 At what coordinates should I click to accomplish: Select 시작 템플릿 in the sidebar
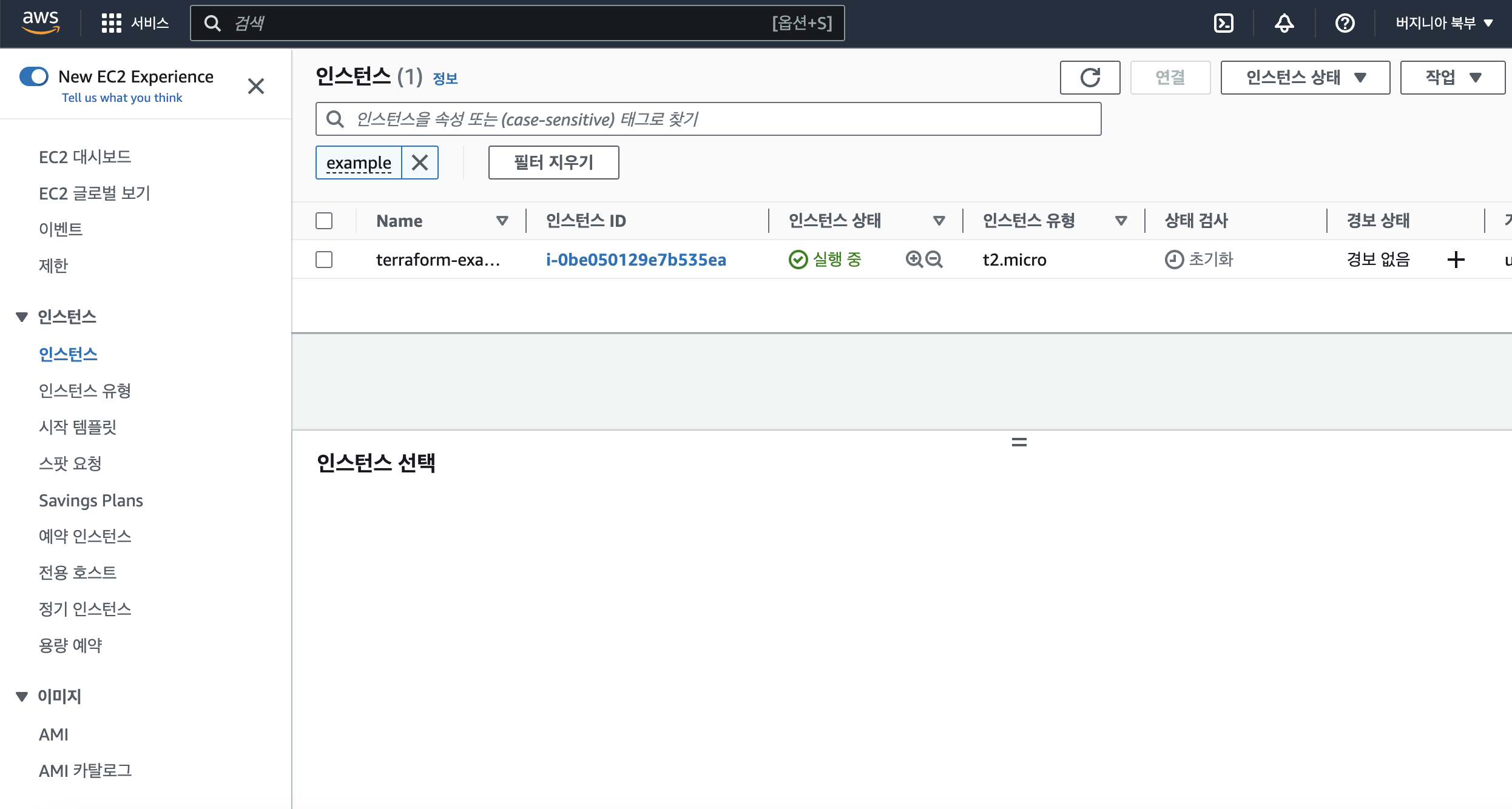pyautogui.click(x=78, y=427)
